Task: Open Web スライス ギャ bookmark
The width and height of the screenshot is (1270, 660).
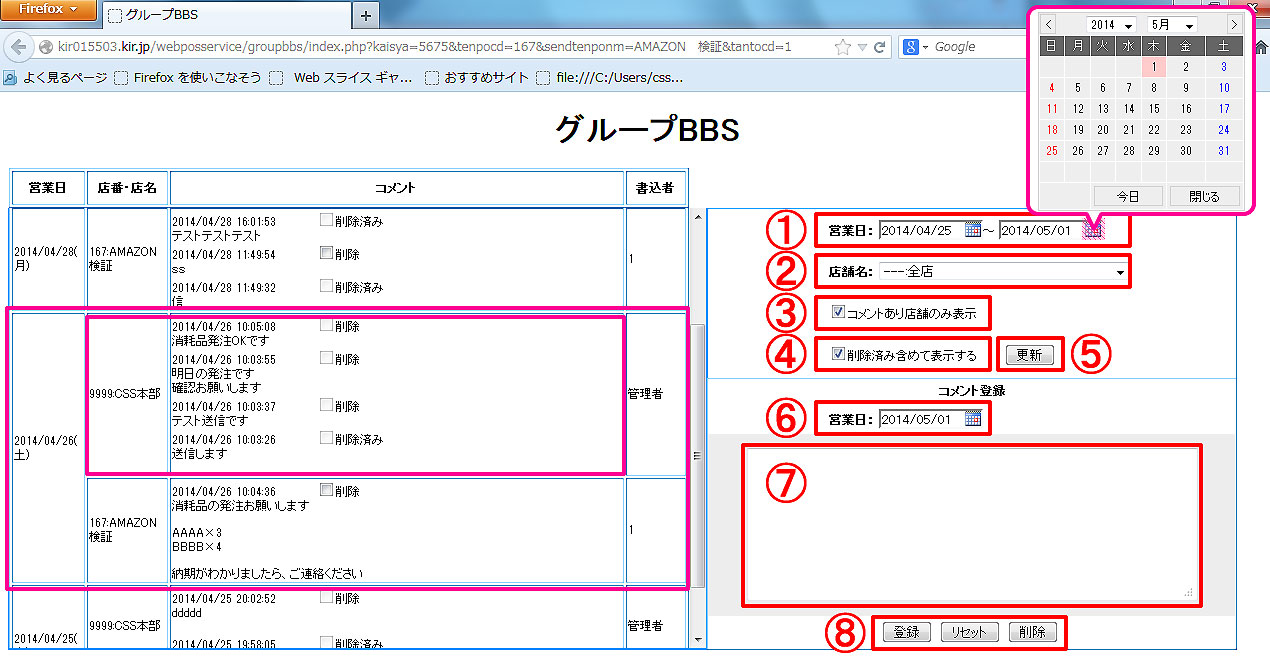Action: point(342,77)
